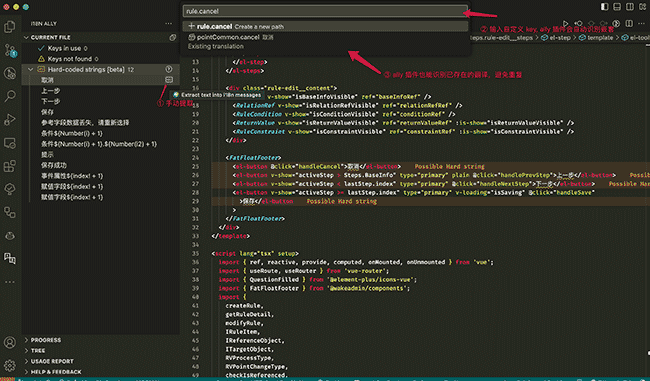Toggle the bottom panel layout icon
The image size is (650, 381).
pos(617,7)
